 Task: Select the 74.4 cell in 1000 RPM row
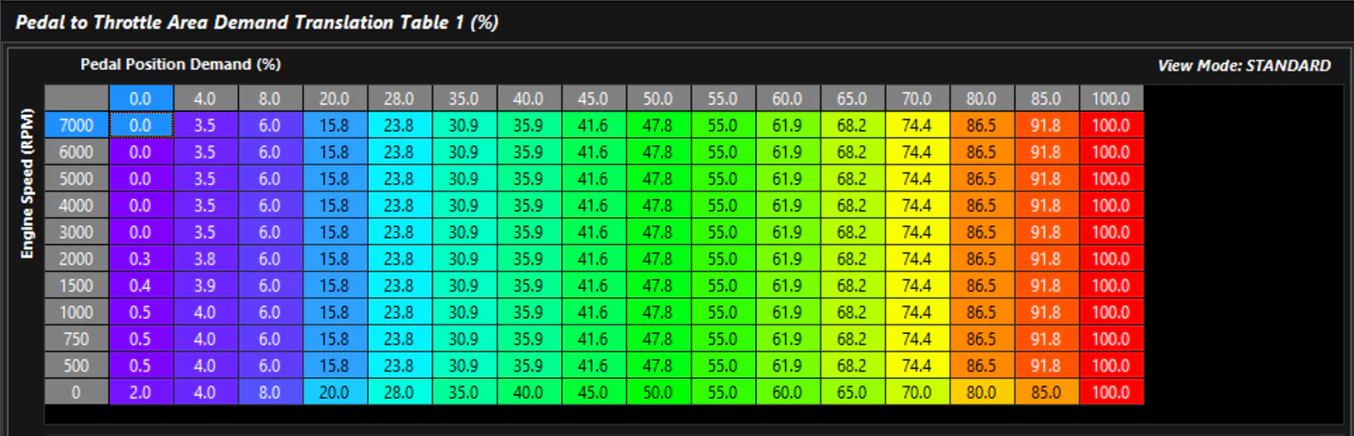pyautogui.click(x=917, y=311)
